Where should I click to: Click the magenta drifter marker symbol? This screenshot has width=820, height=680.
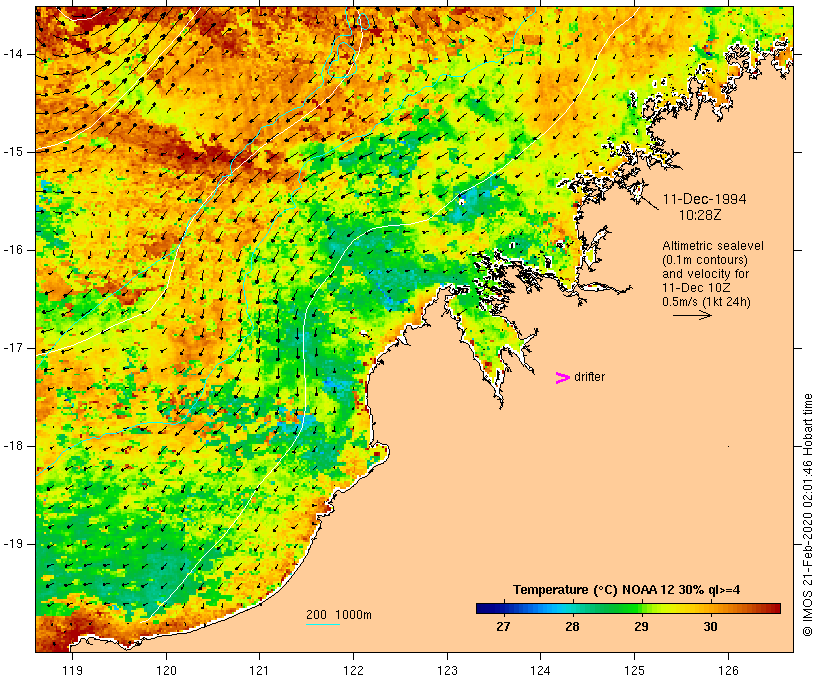point(562,378)
